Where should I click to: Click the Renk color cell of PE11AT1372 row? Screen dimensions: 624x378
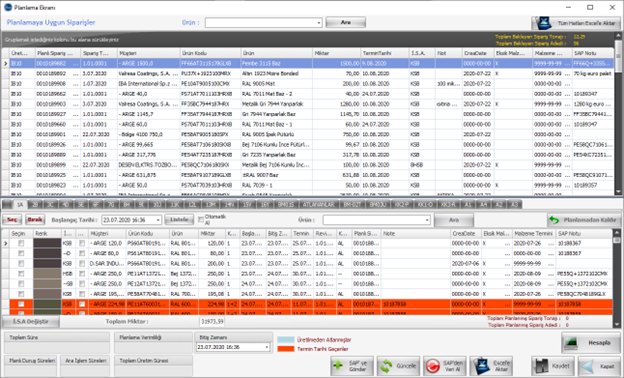click(47, 274)
